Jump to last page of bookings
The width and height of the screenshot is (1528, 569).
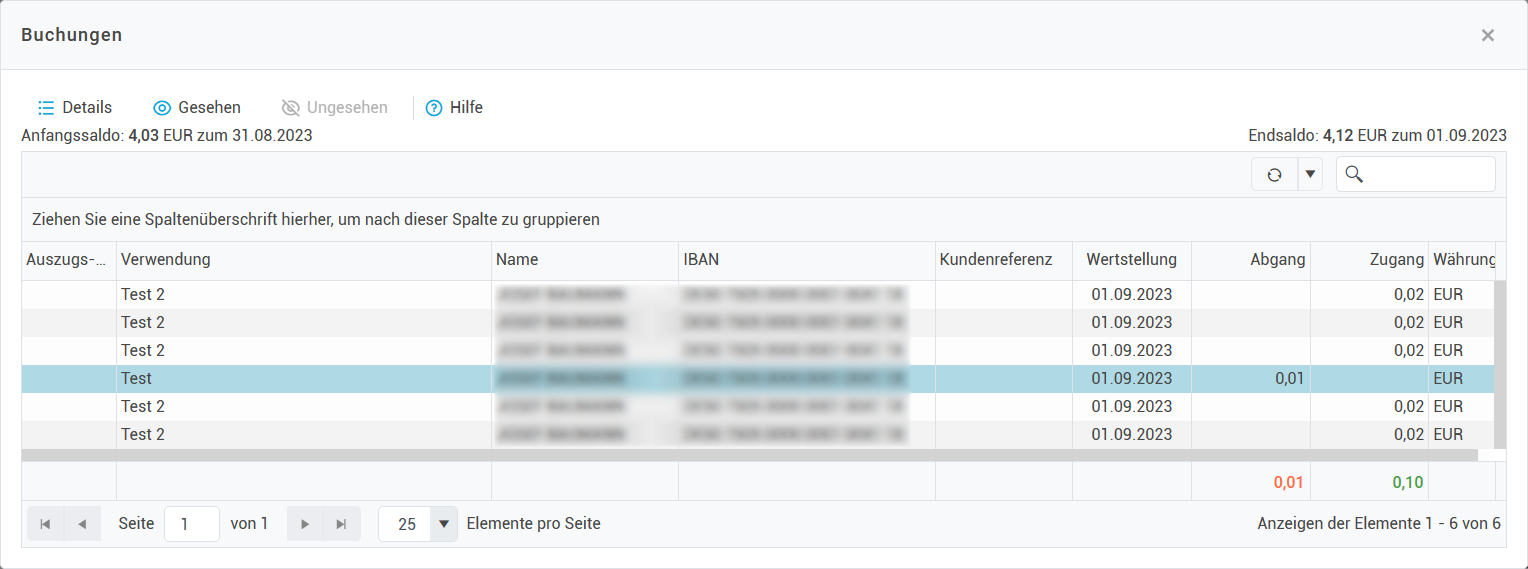pos(341,524)
